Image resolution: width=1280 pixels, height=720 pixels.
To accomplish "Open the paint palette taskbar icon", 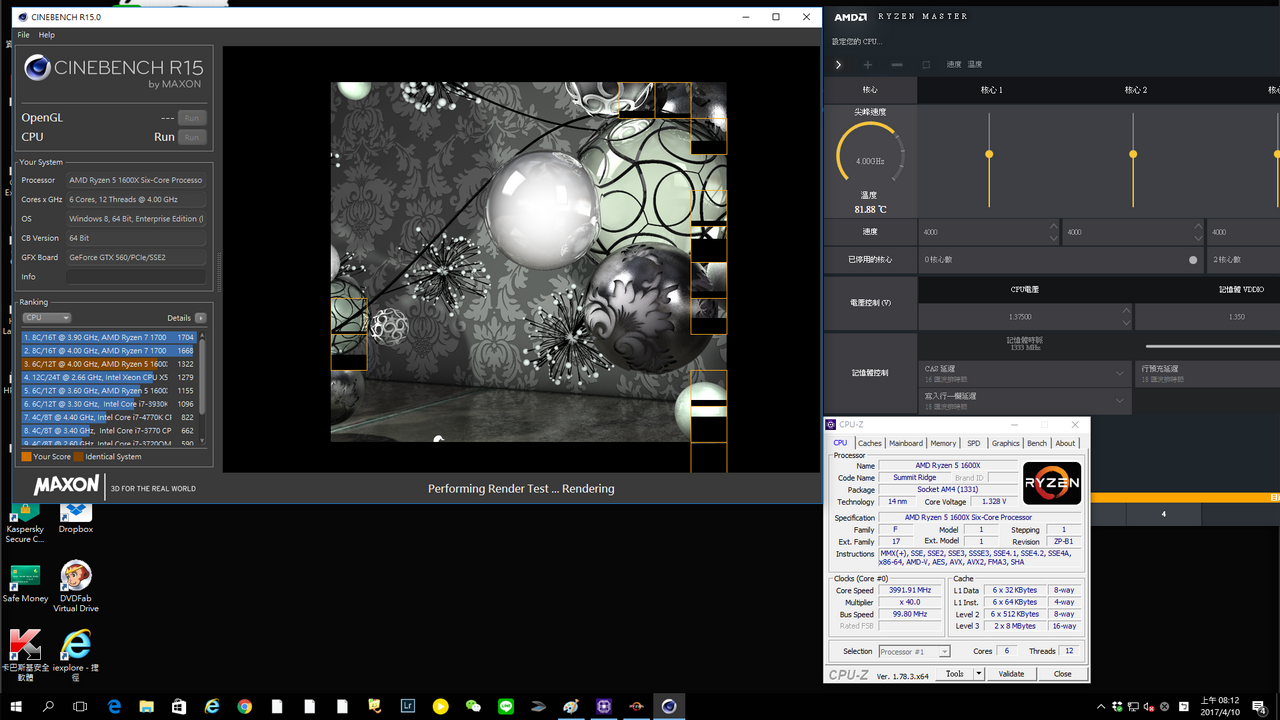I will tap(571, 706).
